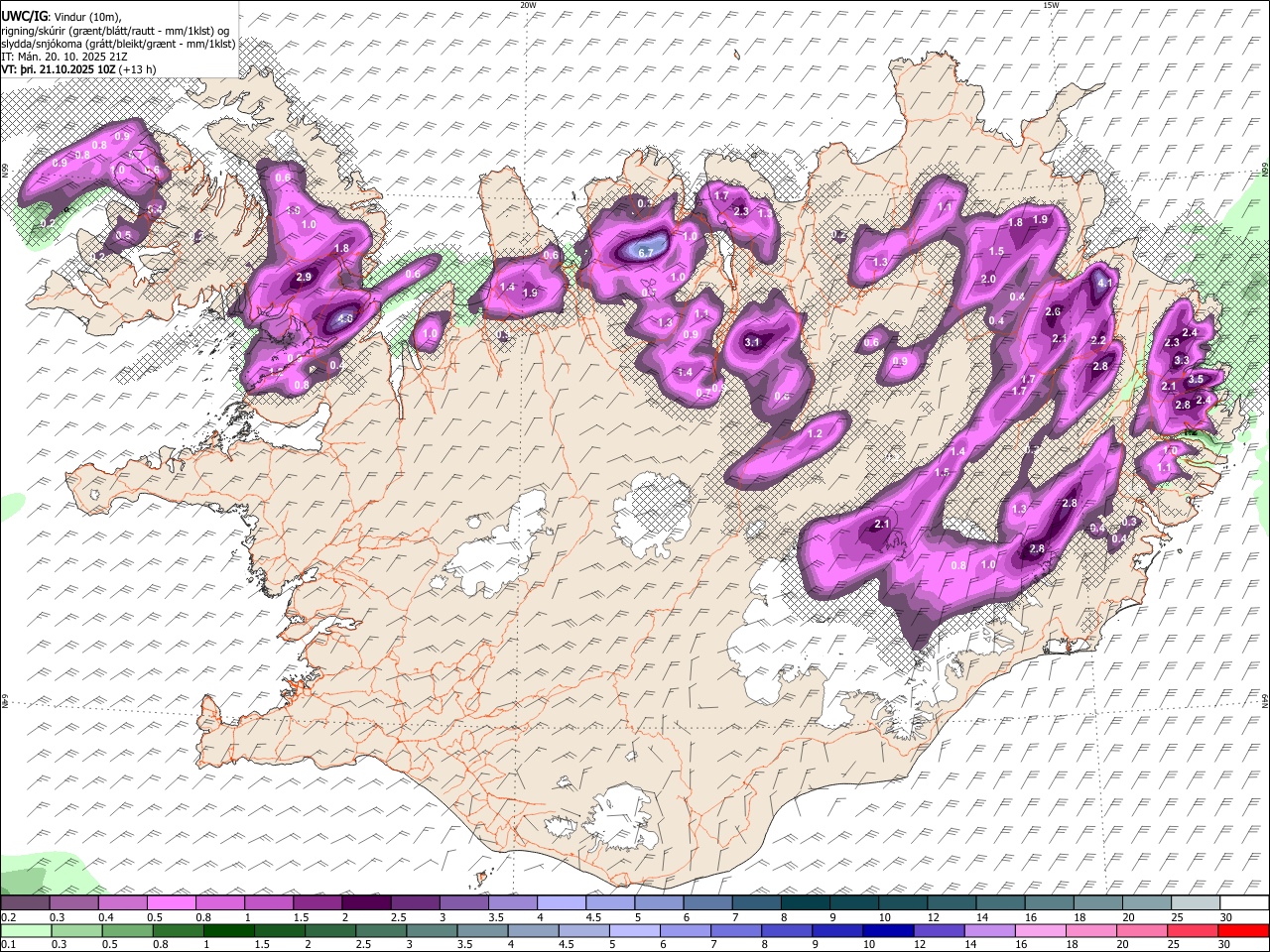Click the 3.1 precipitation value label

coord(752,342)
